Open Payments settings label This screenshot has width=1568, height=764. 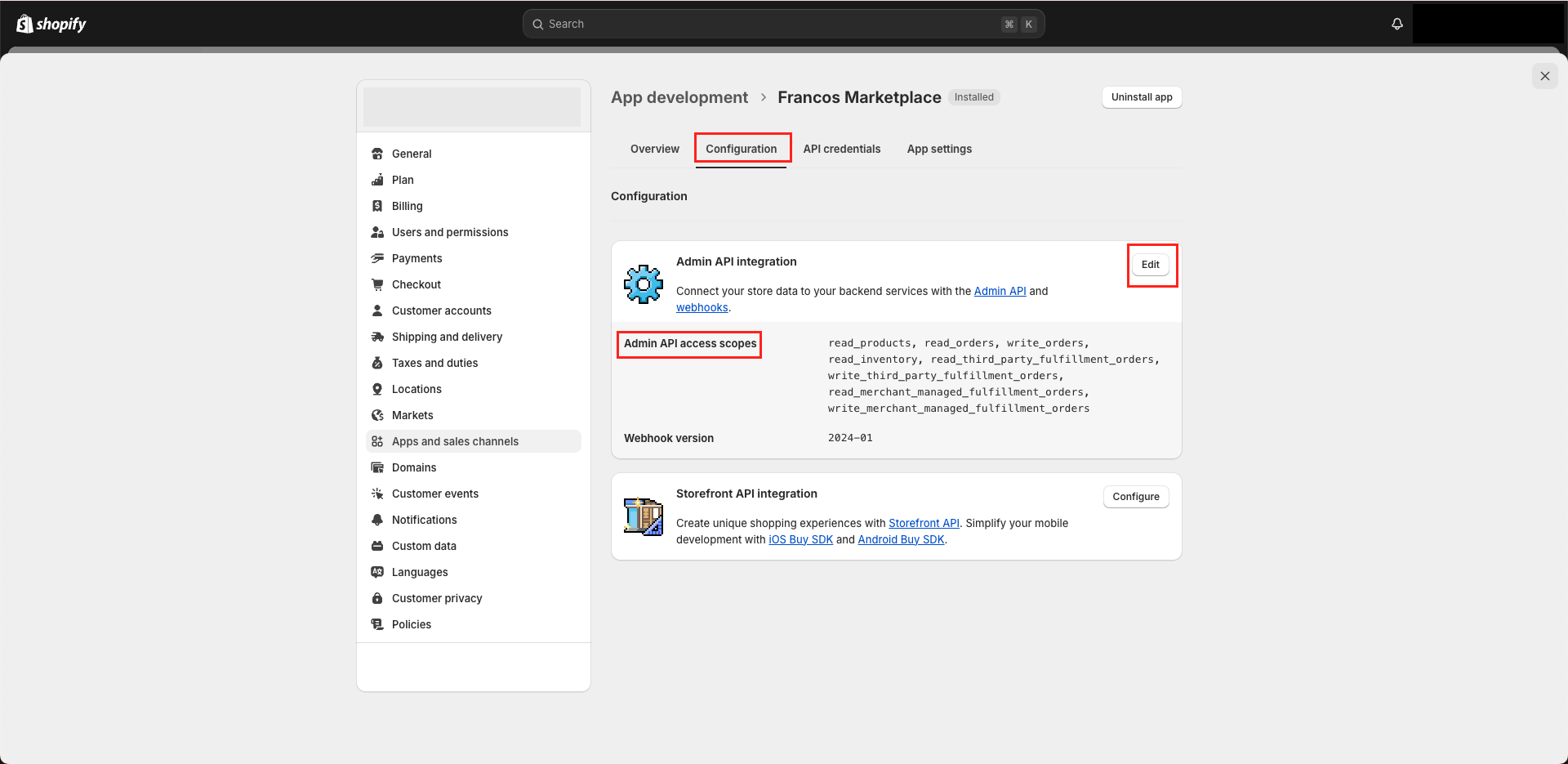pyautogui.click(x=417, y=258)
